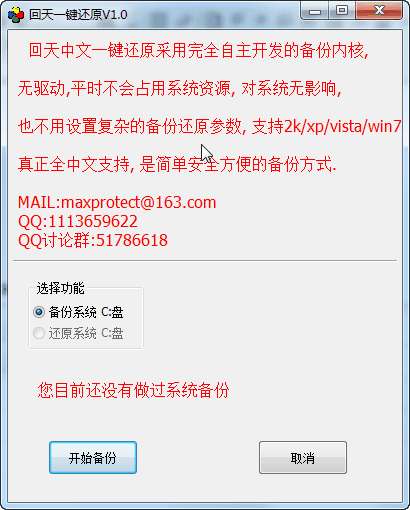The image size is (410, 510).
Task: Click the 您目前还没有做过系统备份 status message
Action: pyautogui.click(x=133, y=390)
